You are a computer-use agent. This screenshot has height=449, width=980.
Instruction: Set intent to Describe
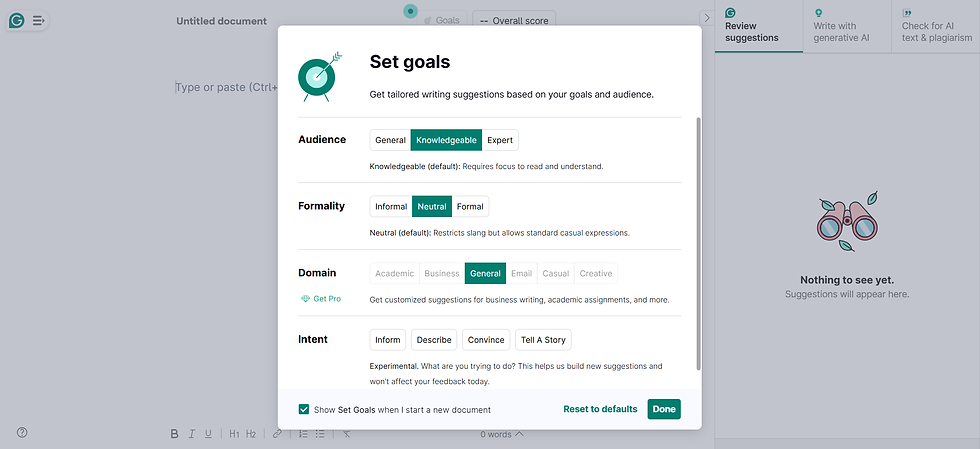(434, 340)
